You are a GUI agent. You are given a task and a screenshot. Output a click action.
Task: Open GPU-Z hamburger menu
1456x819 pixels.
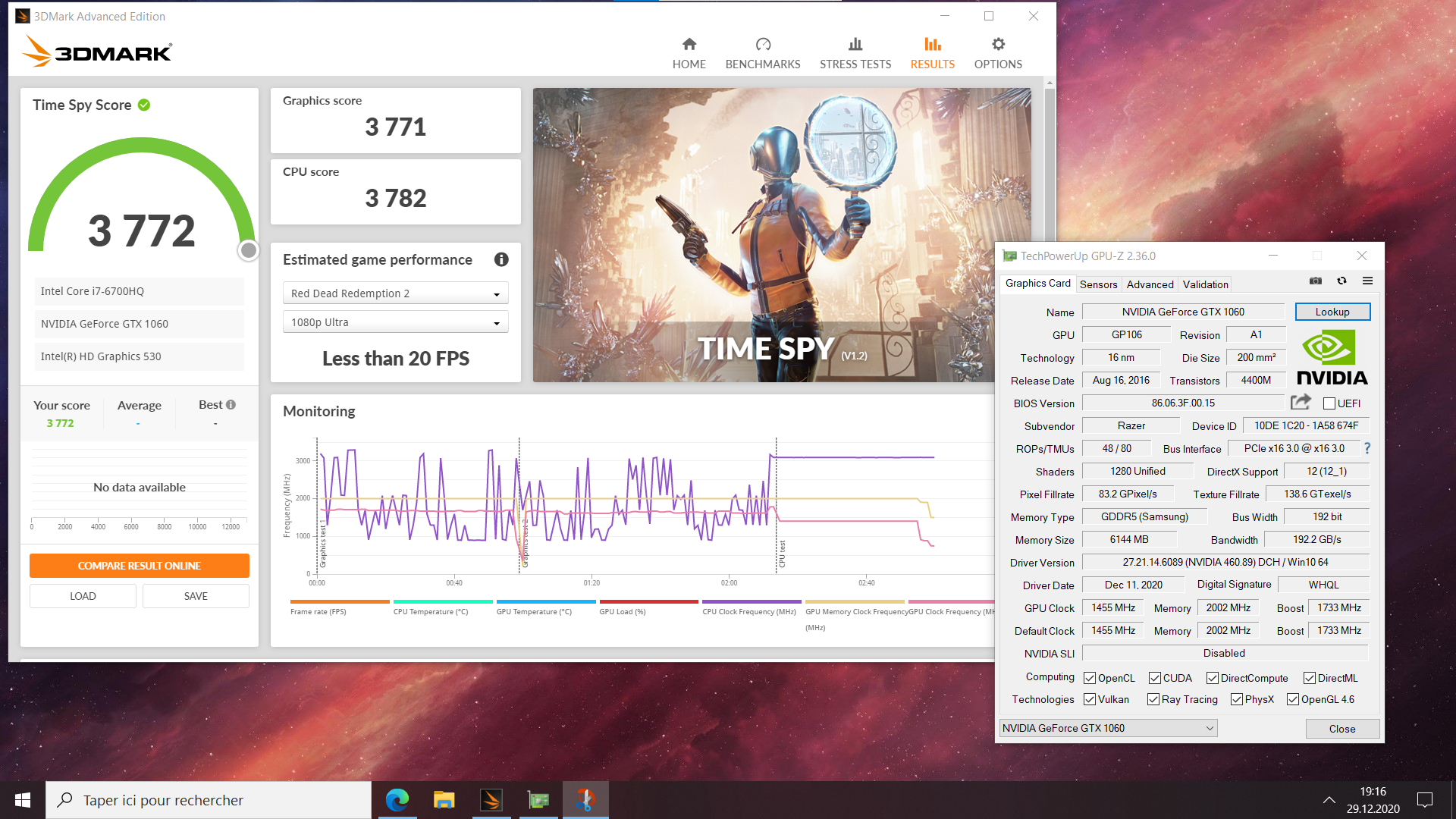pyautogui.click(x=1367, y=281)
